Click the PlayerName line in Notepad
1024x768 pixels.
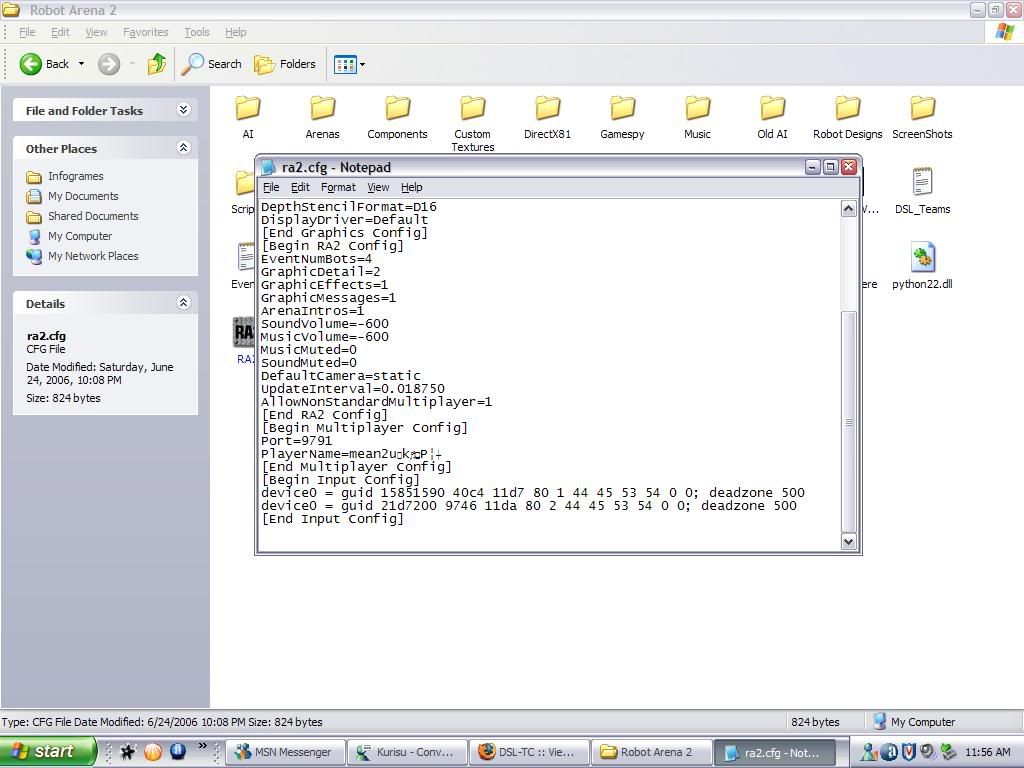(351, 454)
